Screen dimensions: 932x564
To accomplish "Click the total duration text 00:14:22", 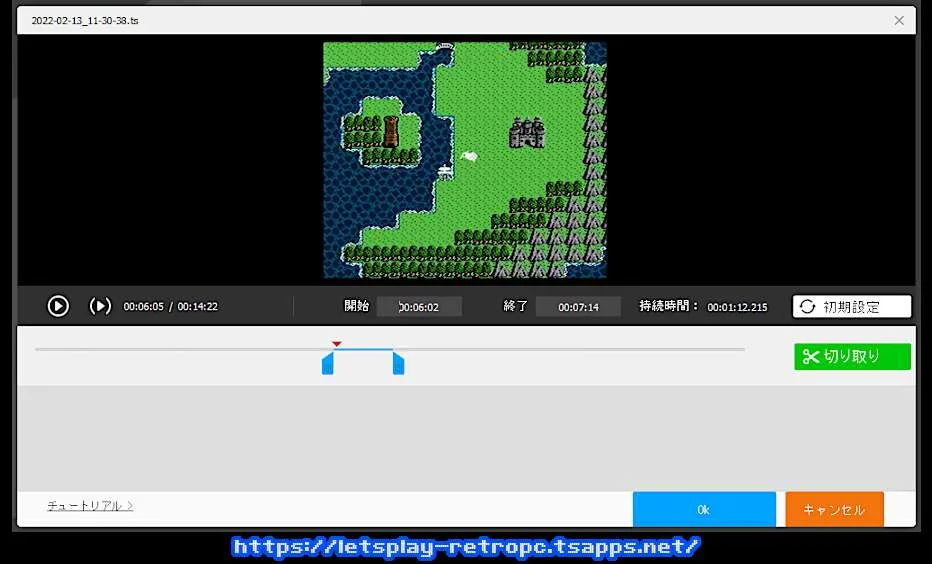I will click(x=197, y=307).
